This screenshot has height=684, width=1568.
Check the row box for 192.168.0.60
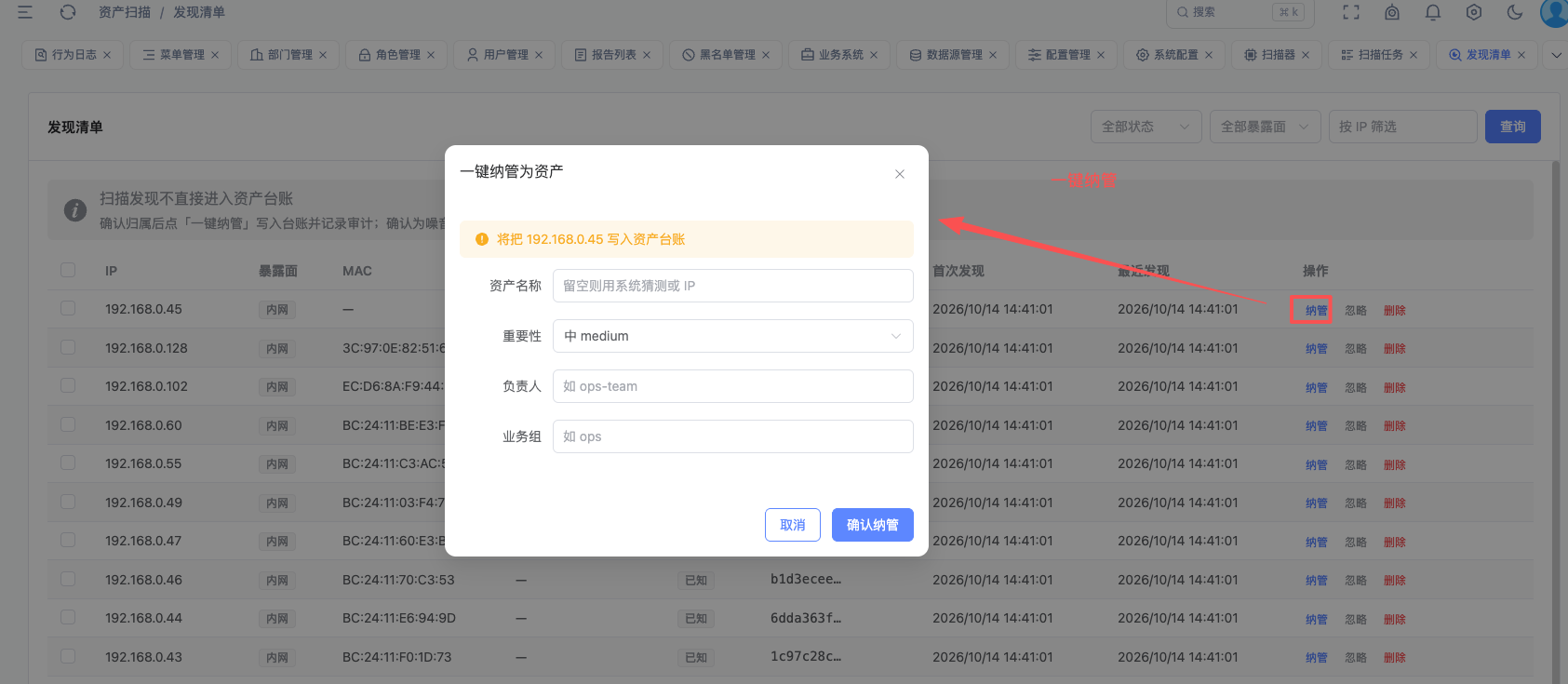[68, 424]
